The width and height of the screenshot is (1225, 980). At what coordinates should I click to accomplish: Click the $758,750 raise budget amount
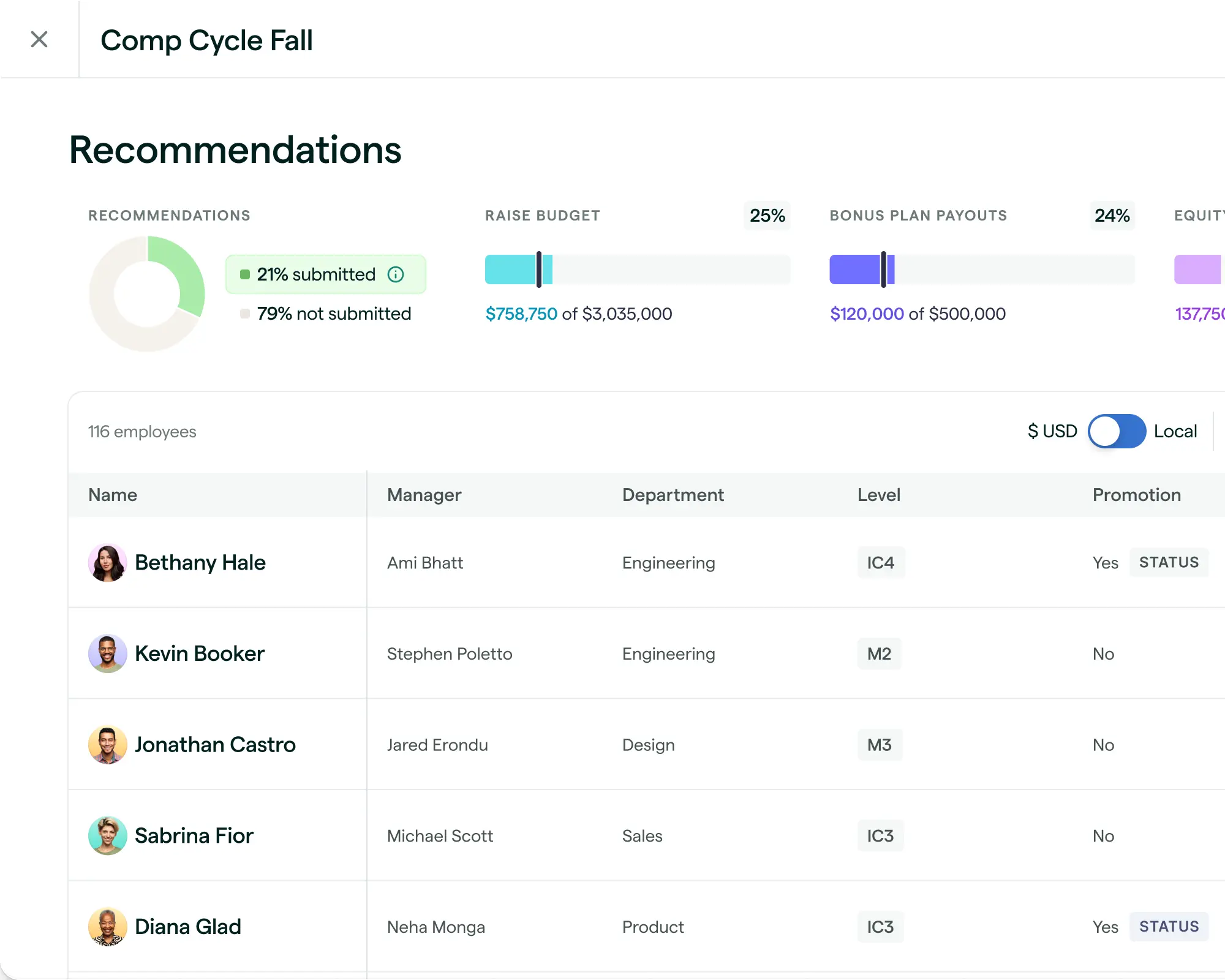(521, 314)
